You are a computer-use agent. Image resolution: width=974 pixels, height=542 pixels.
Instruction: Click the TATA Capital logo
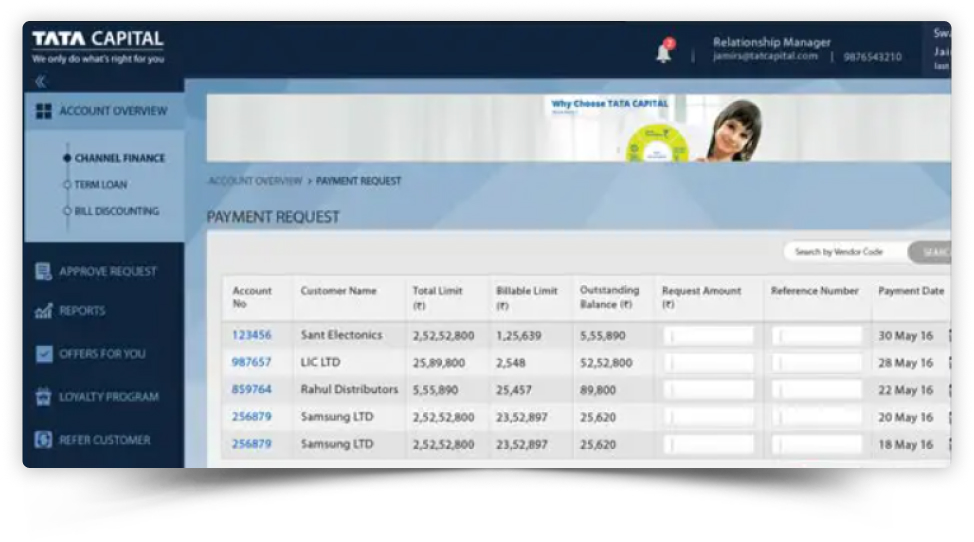97,46
